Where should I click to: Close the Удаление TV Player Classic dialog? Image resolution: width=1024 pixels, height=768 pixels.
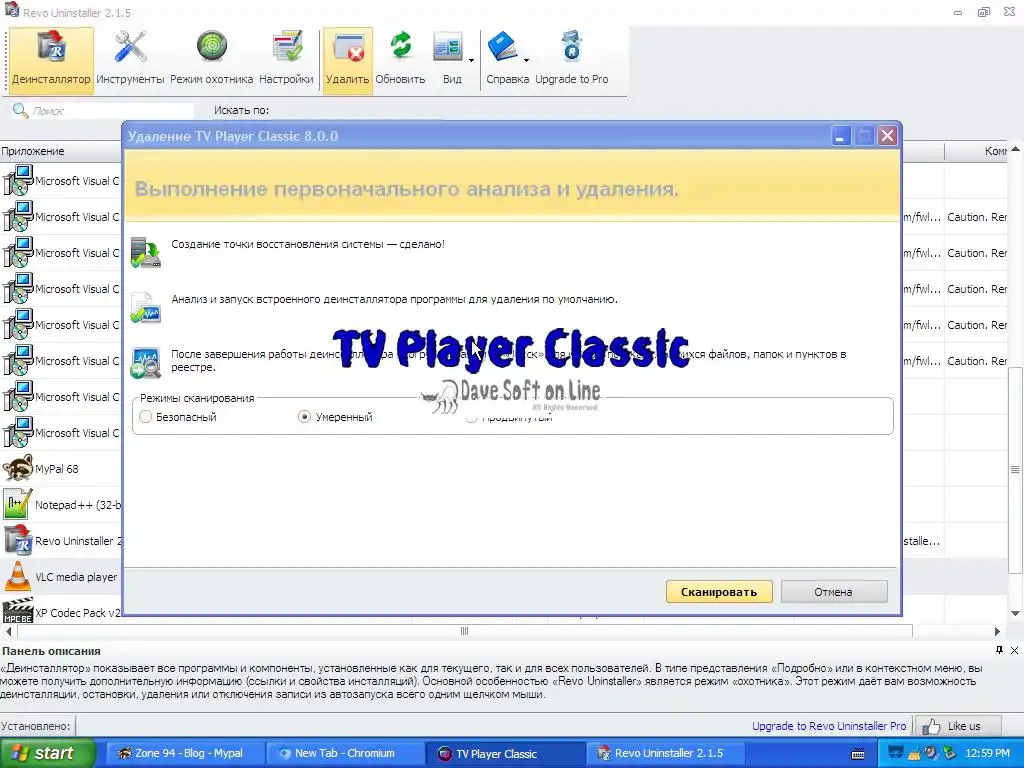887,136
